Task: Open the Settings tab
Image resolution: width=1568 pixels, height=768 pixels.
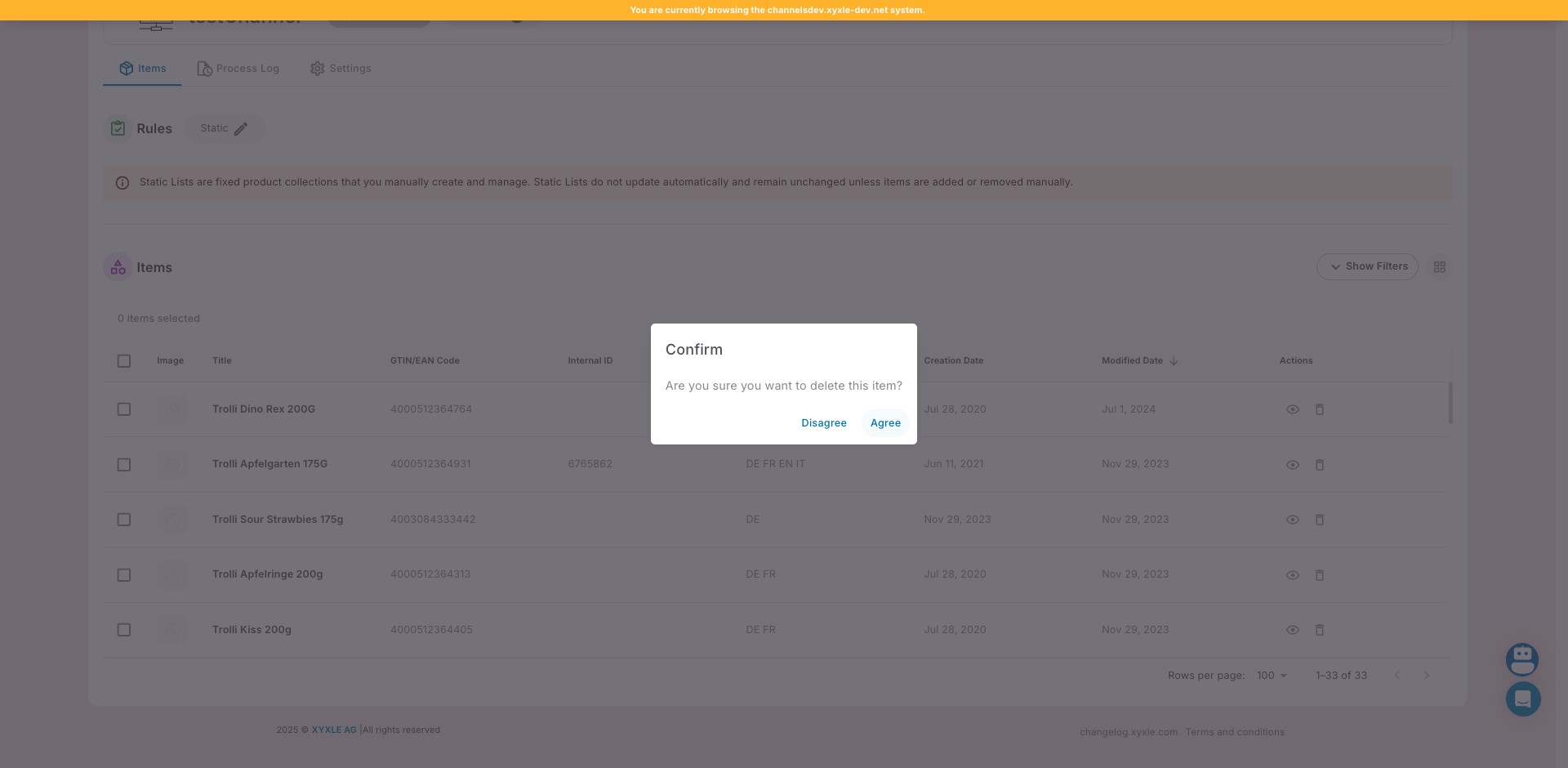Action: pyautogui.click(x=341, y=69)
